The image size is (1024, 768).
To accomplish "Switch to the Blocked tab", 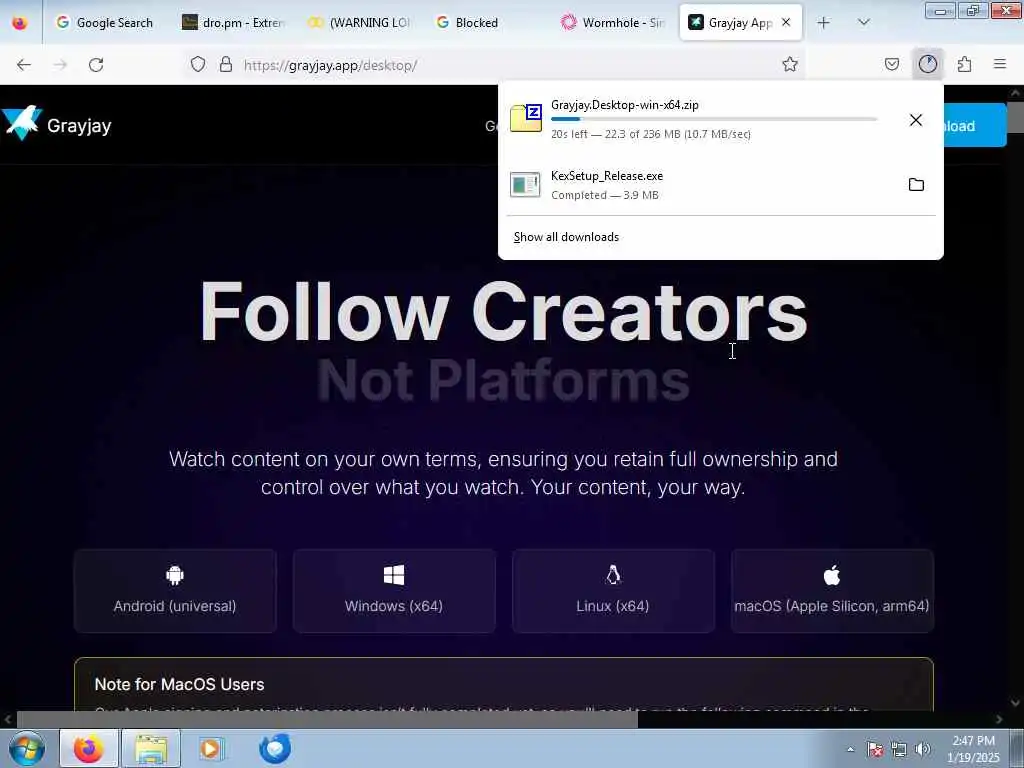I will tap(487, 23).
